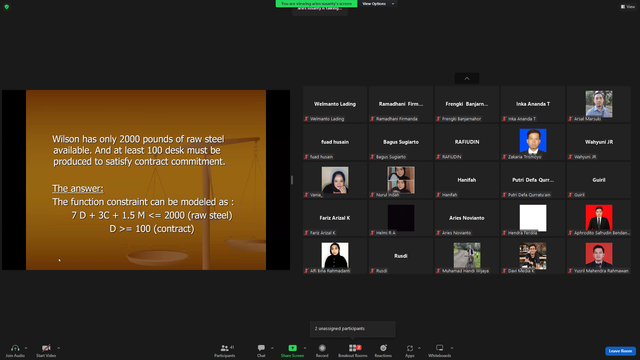The width and height of the screenshot is (640, 360).
Task: Select Vania's video thumbnail
Action: (335, 180)
